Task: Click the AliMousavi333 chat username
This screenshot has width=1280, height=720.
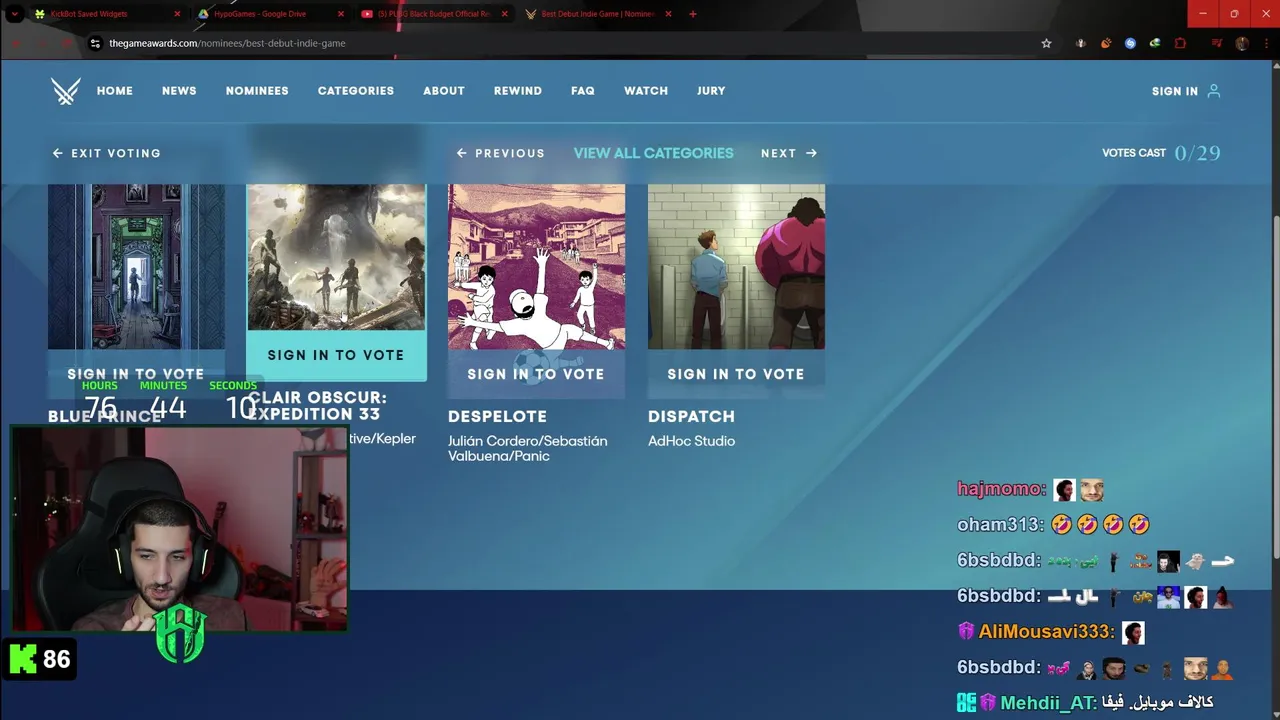Action: [x=1045, y=632]
